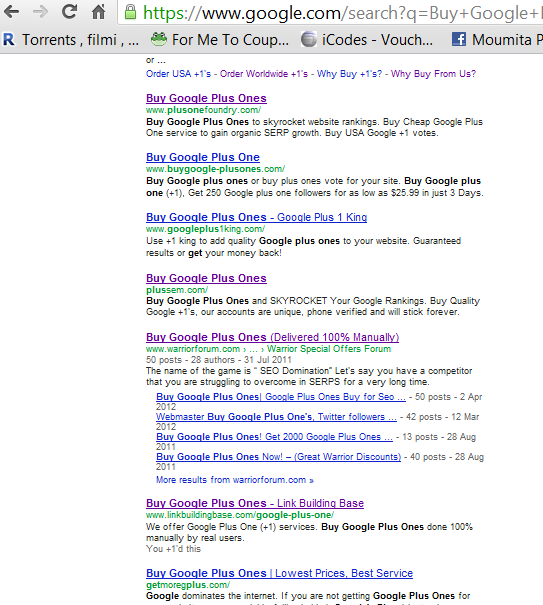Open the Moumita Facebook bookmark
Viewport: 543px width, 605px height.
pos(497,40)
